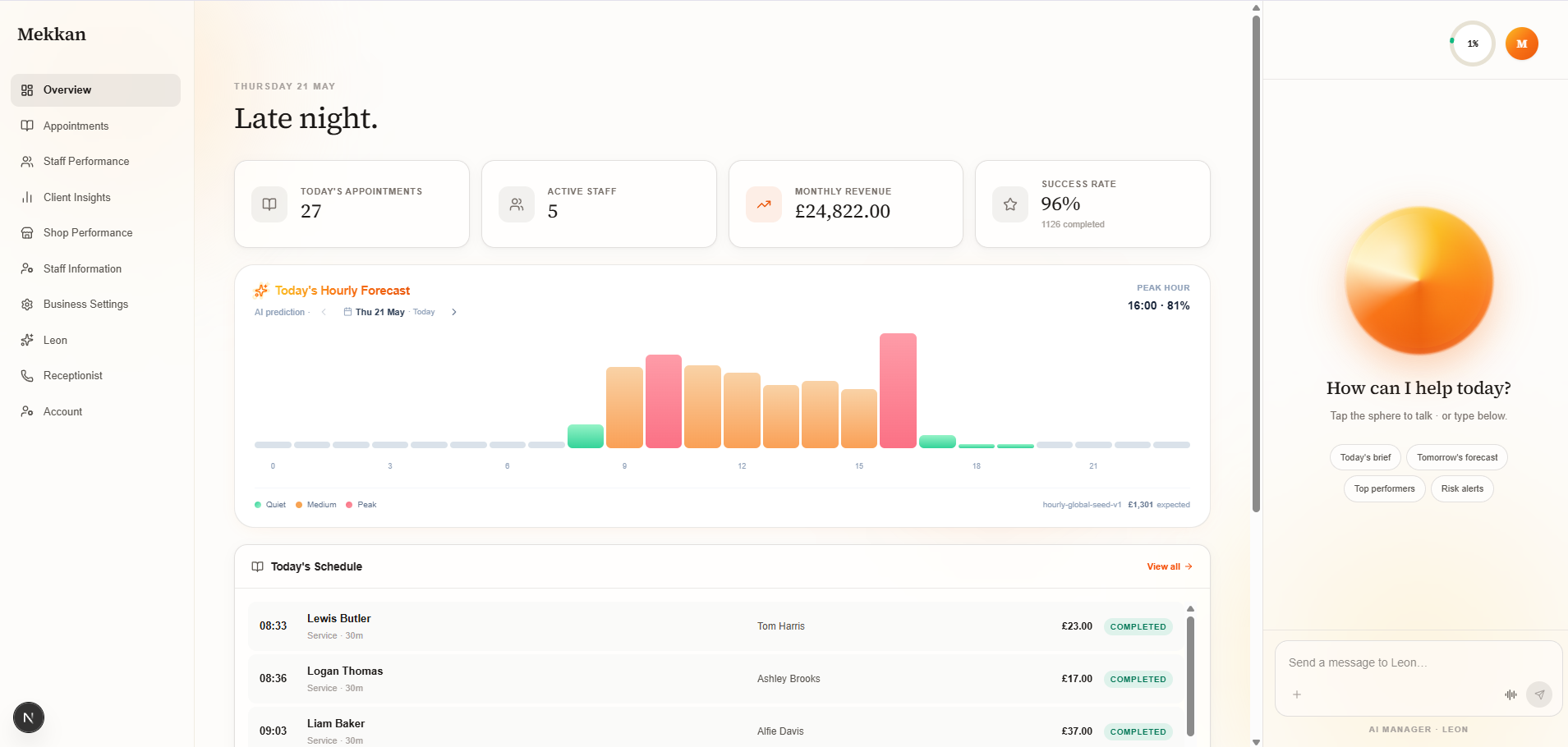Click the Today's Schedule book icon
Viewport: 1568px width, 747px height.
(258, 566)
